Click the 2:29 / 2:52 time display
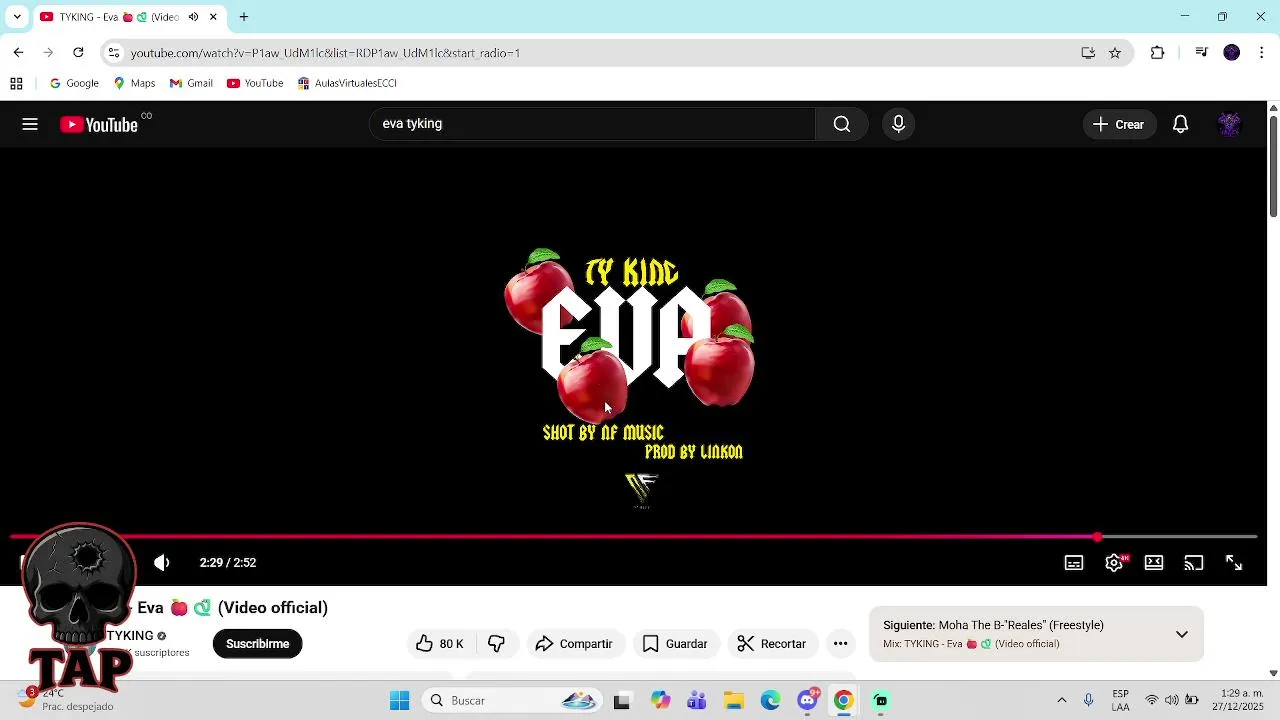Screen dimensions: 1280x720 click(228, 563)
